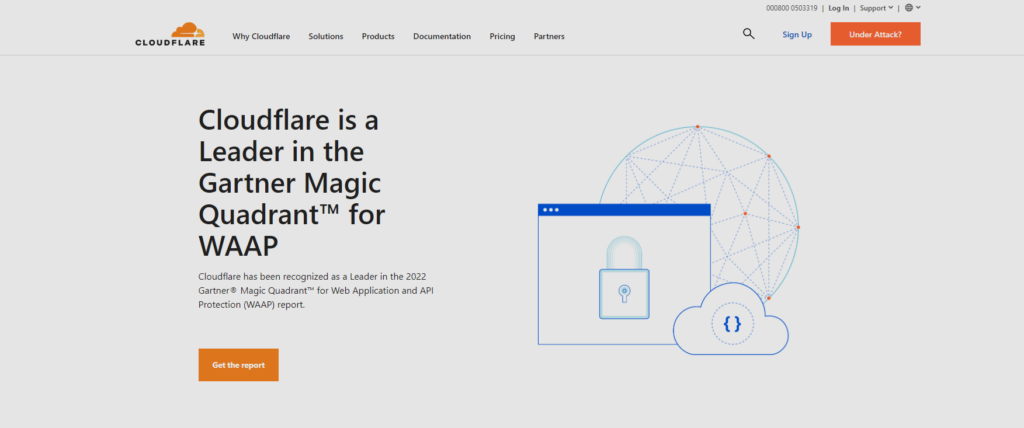Click the Log In link
Image resolution: width=1024 pixels, height=428 pixels.
point(839,8)
